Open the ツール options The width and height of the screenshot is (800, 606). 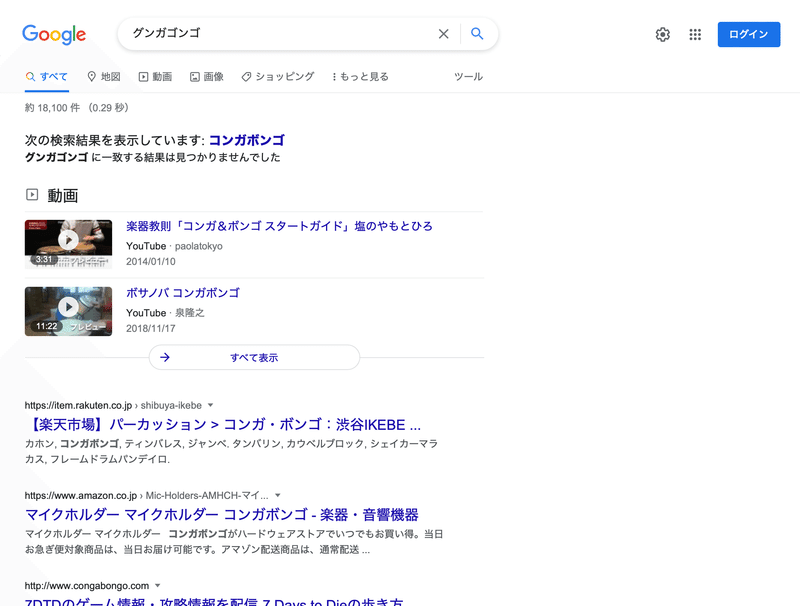pyautogui.click(x=468, y=77)
